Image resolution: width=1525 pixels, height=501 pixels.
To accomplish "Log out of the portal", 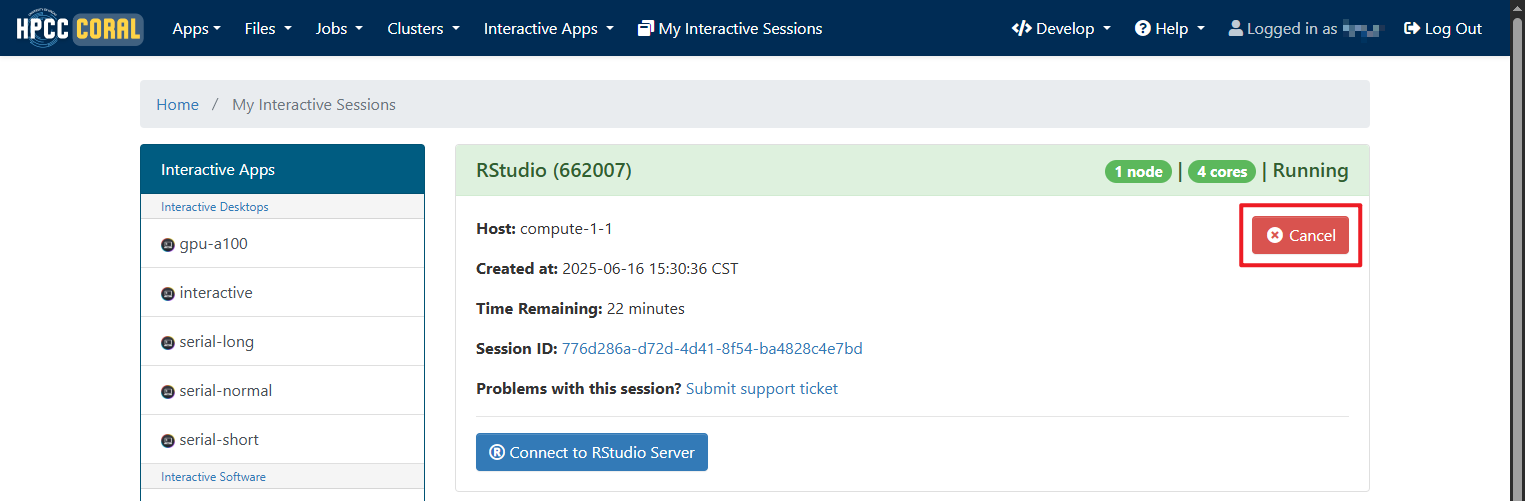I will [1443, 29].
